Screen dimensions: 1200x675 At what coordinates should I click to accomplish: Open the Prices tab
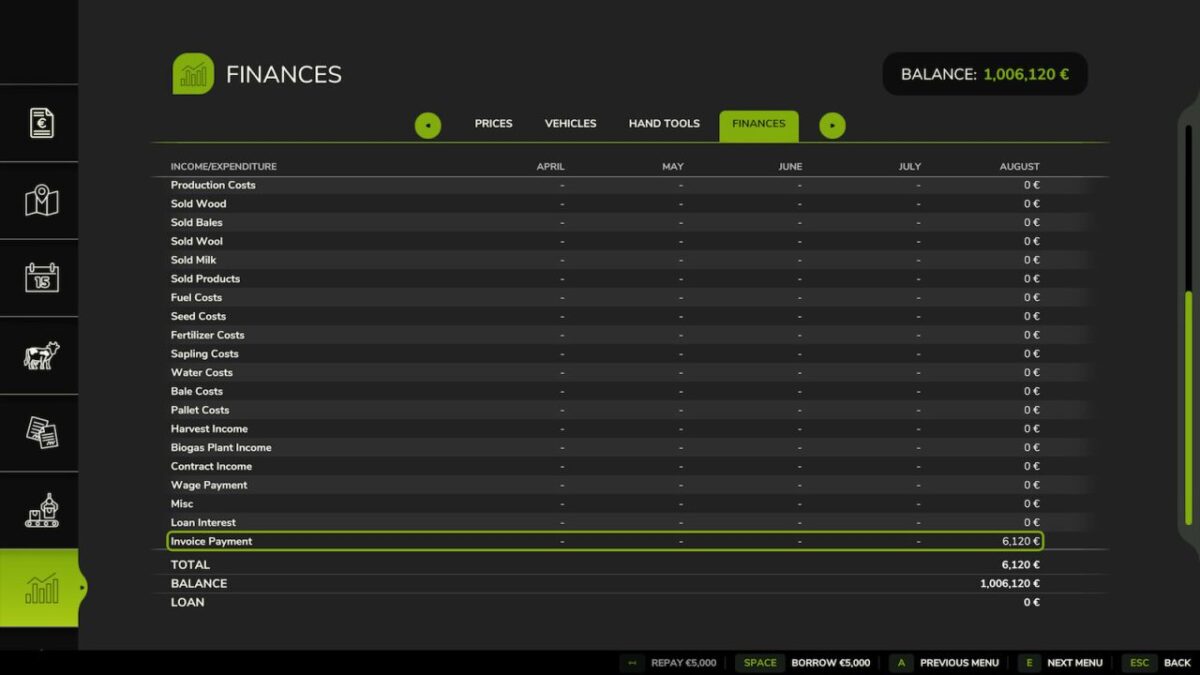[x=493, y=123]
